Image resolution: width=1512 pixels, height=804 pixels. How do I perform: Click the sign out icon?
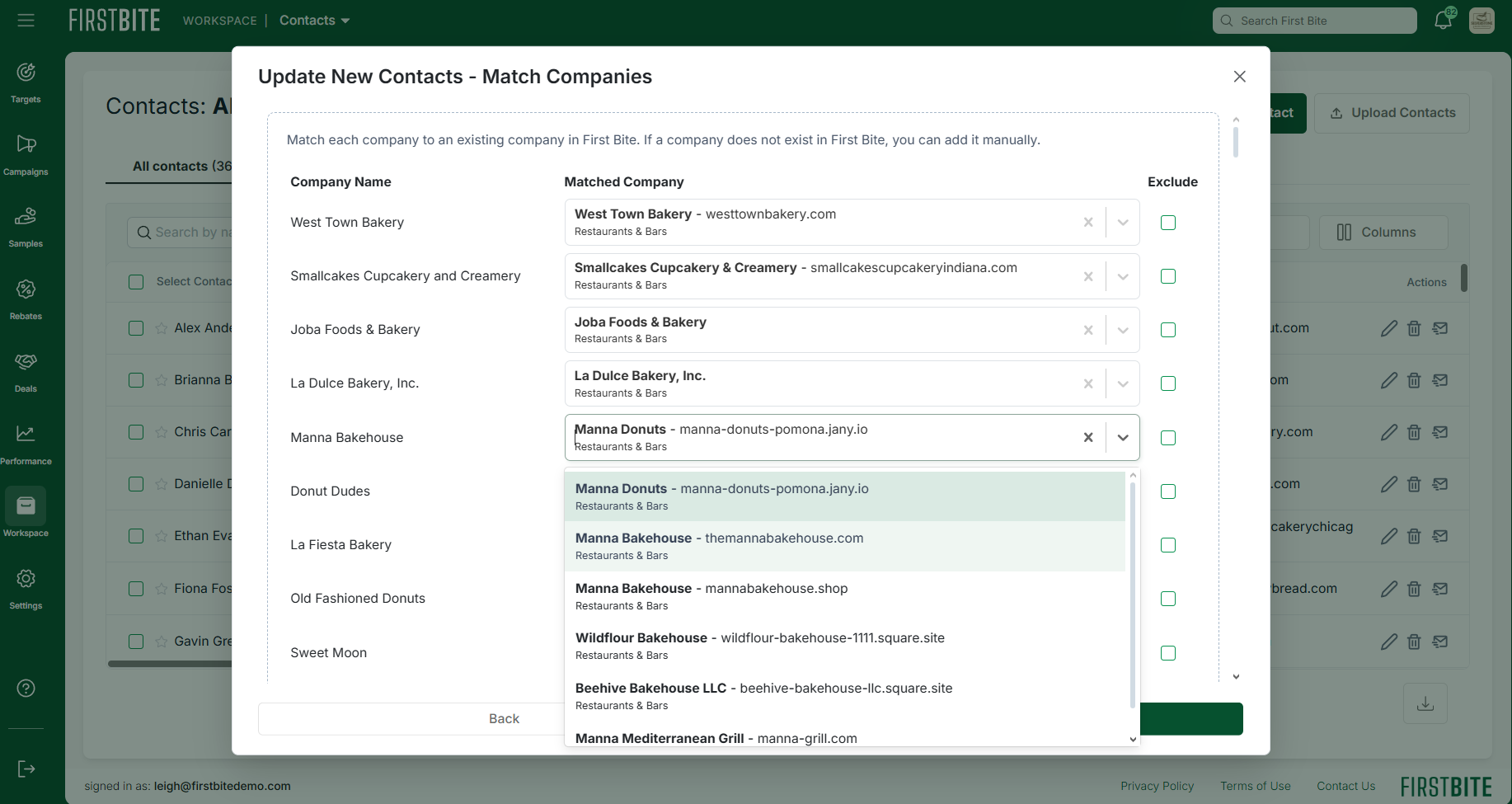(26, 769)
